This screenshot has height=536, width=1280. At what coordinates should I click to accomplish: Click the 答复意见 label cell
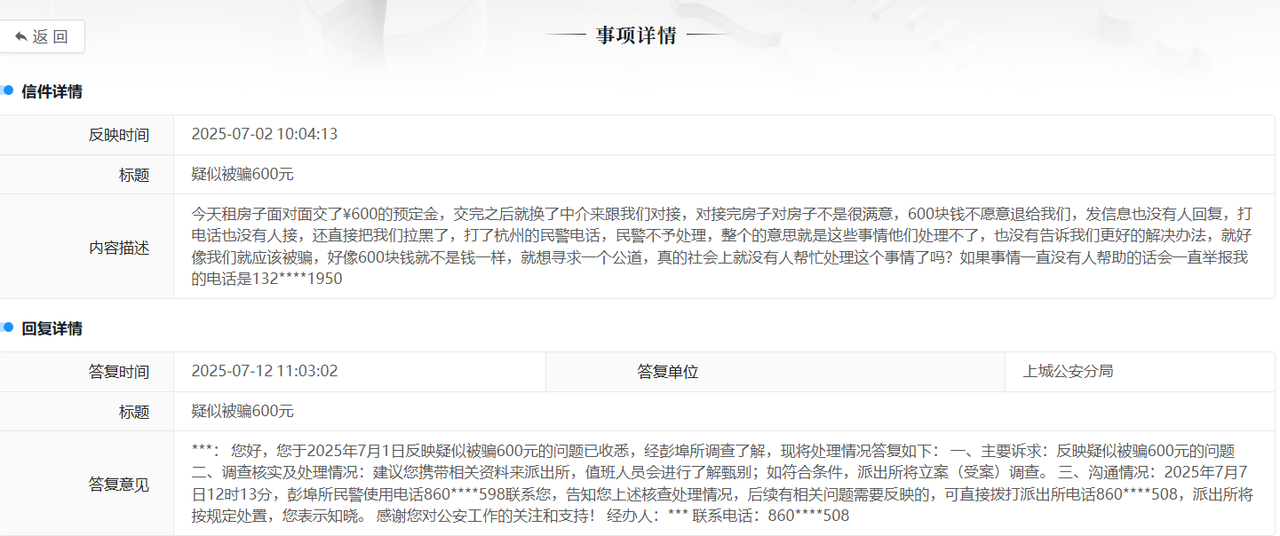click(x=119, y=485)
